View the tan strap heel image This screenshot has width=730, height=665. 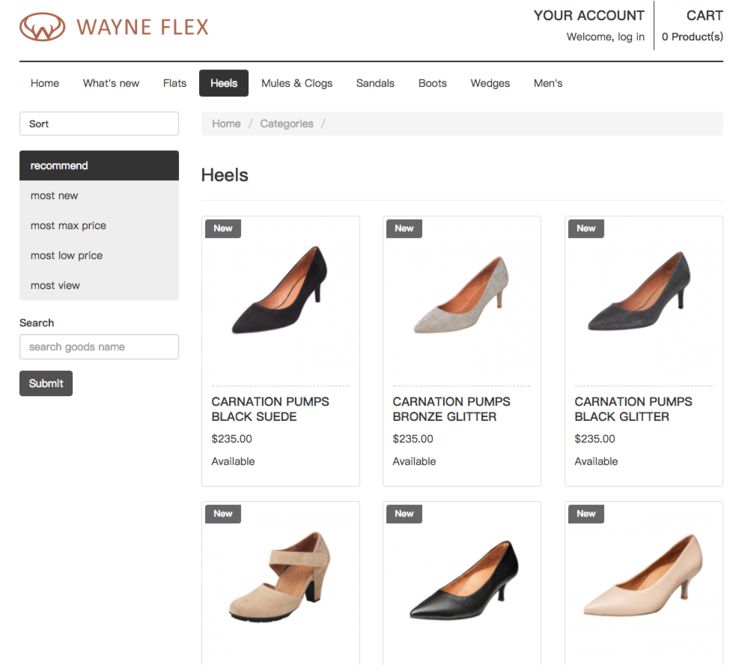280,580
